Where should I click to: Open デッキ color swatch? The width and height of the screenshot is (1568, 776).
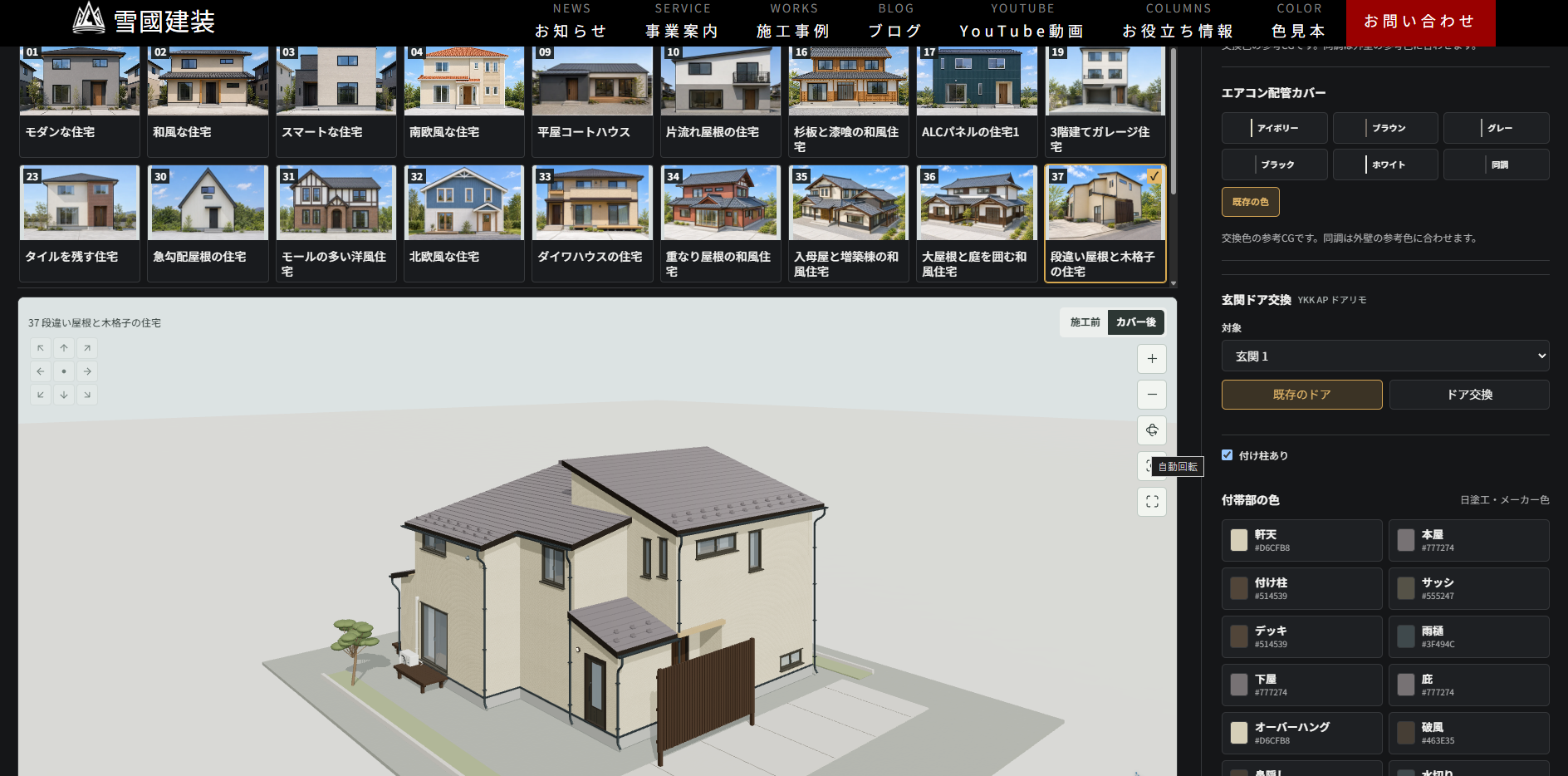coord(1301,636)
